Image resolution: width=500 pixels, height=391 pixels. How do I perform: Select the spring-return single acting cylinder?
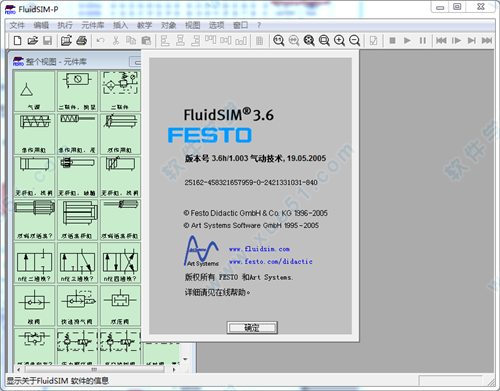(x=34, y=134)
